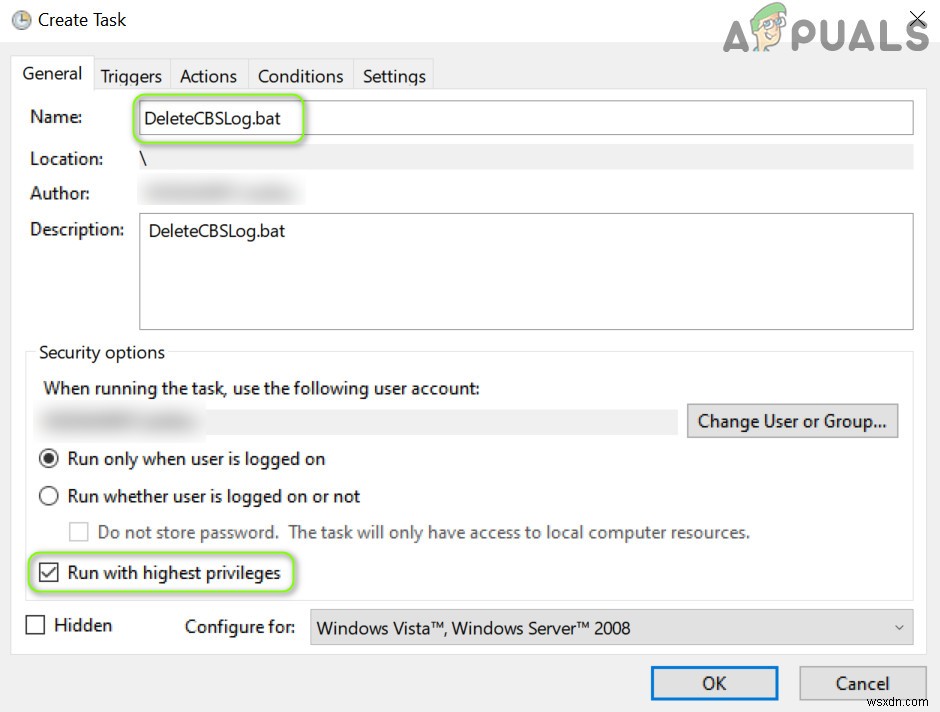The height and width of the screenshot is (712, 940).
Task: Click the Cancel button
Action: click(862, 683)
